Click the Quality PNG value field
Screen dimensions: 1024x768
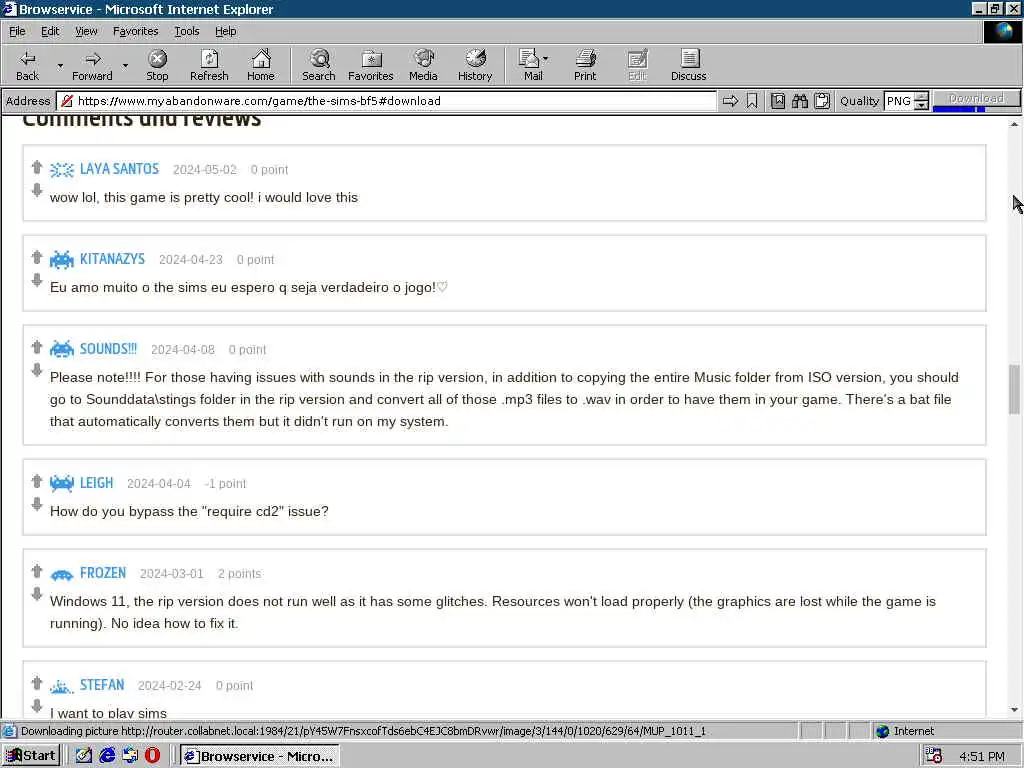899,101
